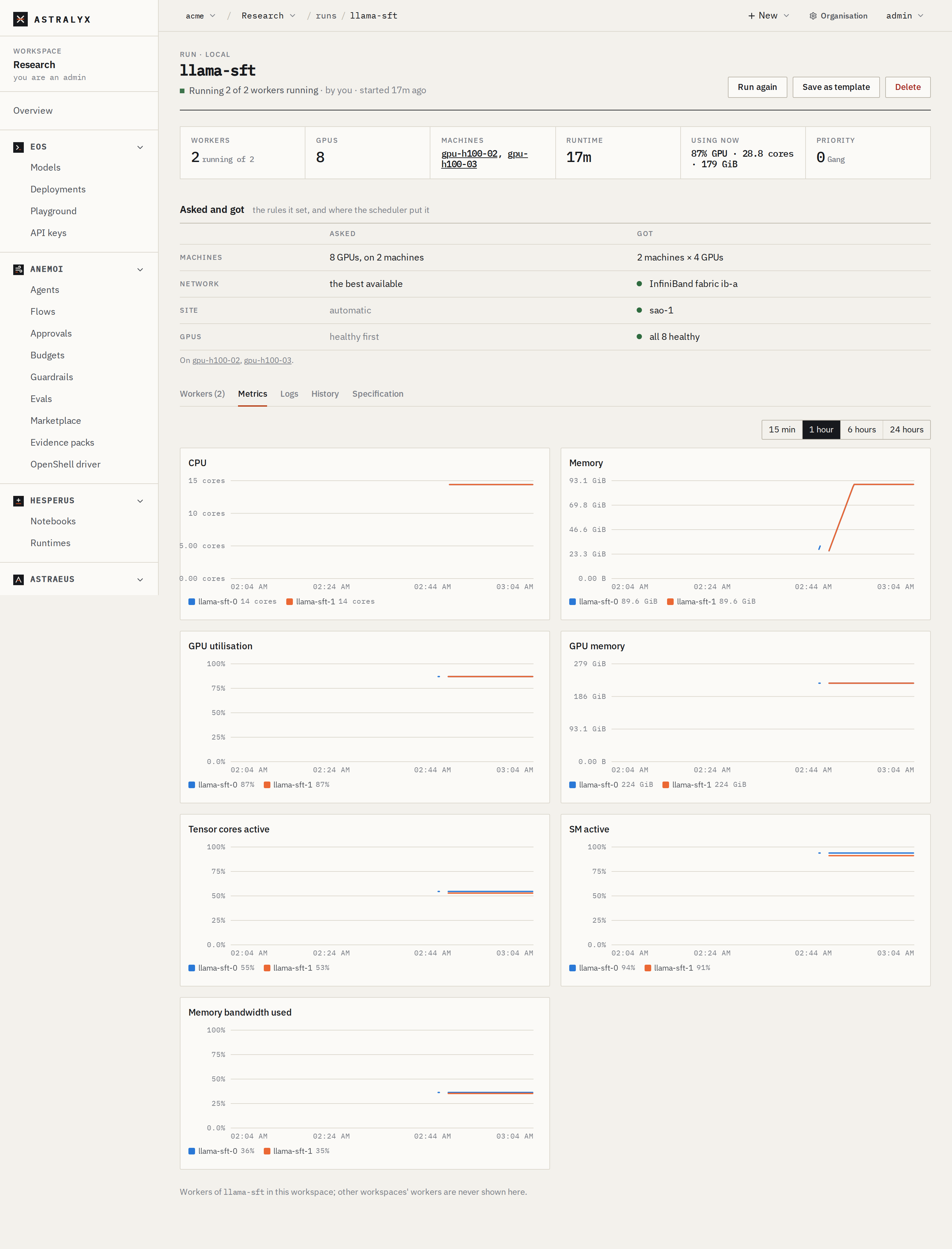This screenshot has width=952, height=1249.
Task: Open gpu-h100-02 link in Machines card
Action: (469, 154)
